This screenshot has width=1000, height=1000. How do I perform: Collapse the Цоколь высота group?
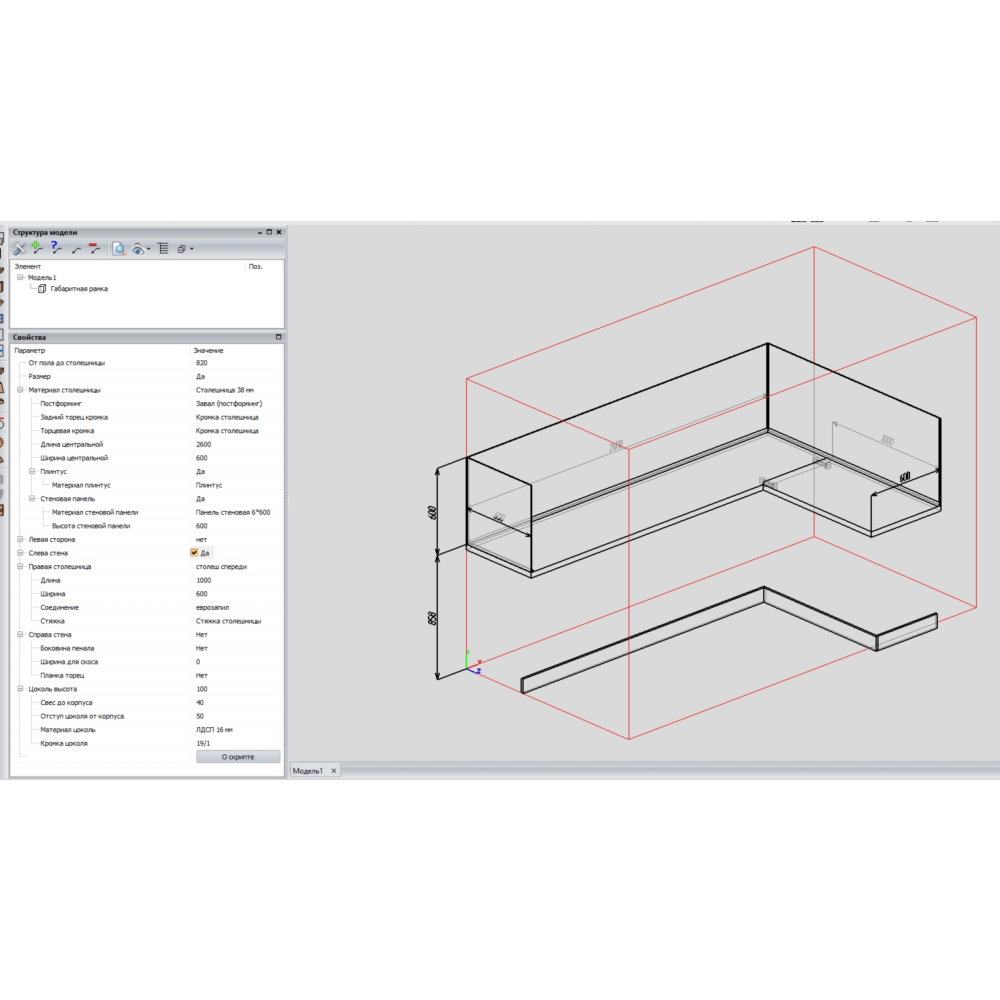pyautogui.click(x=20, y=689)
